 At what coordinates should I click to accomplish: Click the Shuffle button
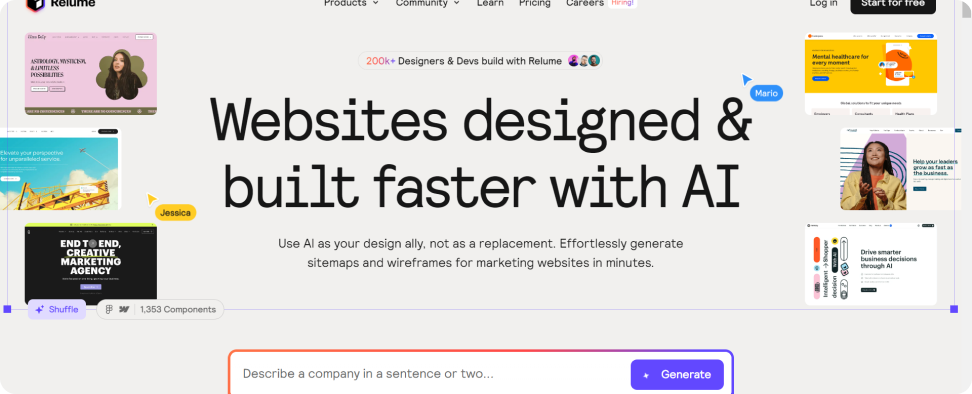57,309
